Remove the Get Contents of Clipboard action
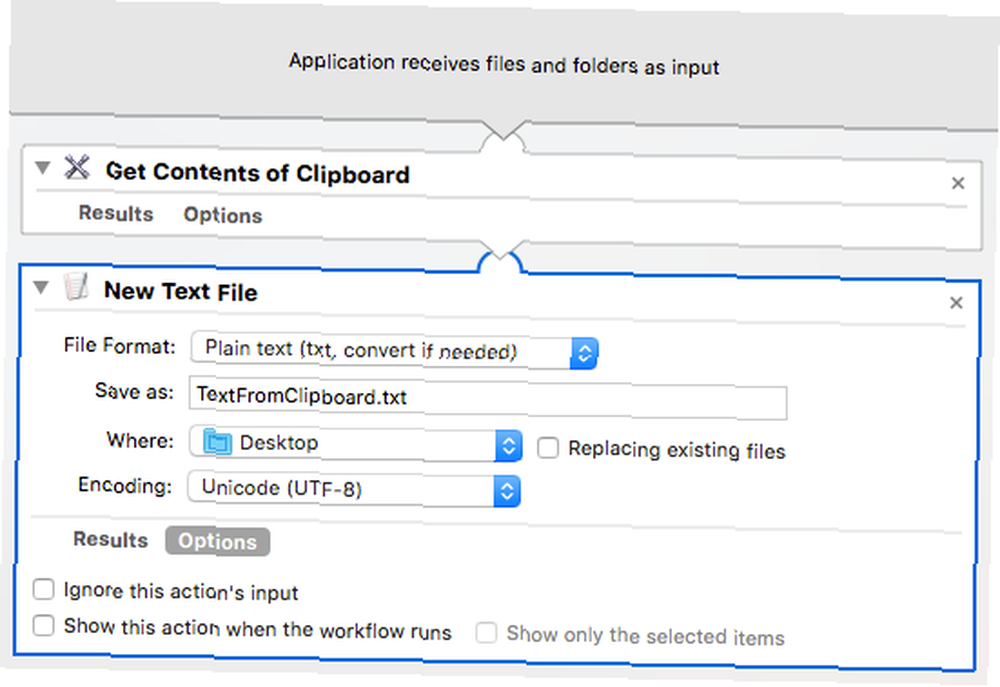Image resolution: width=1000 pixels, height=687 pixels. click(x=957, y=184)
